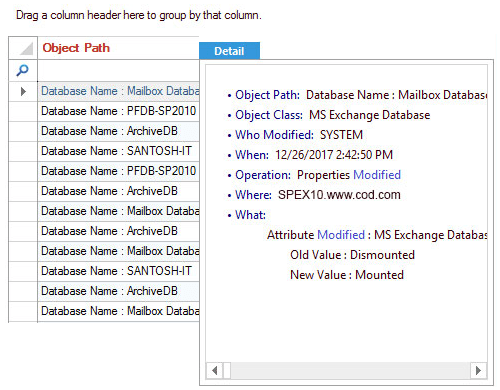Open the Detail tab
500x390 pixels.
[229, 51]
